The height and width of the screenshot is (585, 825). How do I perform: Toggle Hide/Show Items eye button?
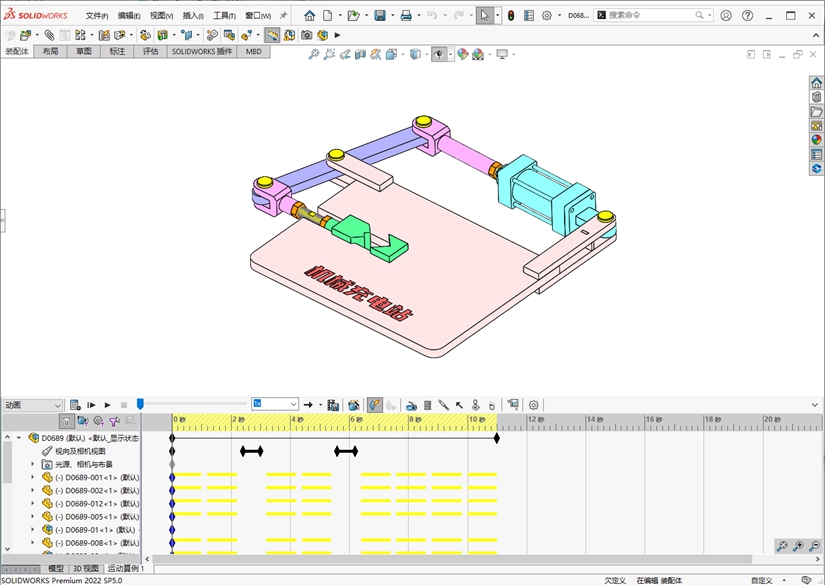(x=439, y=54)
